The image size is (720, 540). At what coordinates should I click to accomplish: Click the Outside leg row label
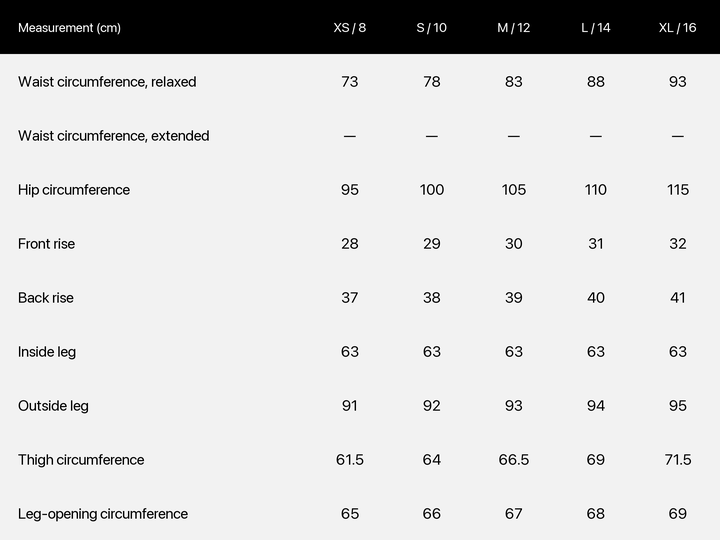(53, 406)
